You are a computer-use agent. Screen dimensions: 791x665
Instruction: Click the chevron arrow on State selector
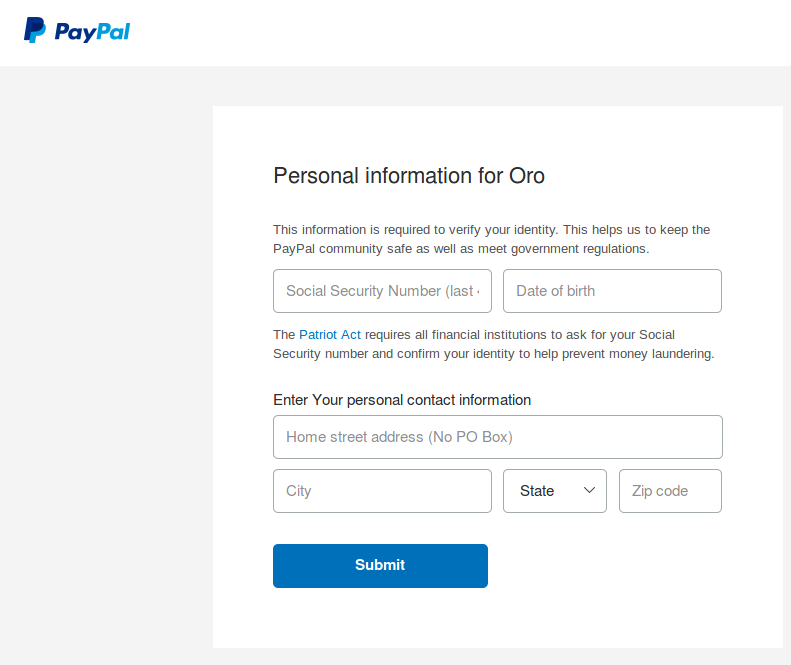point(589,490)
